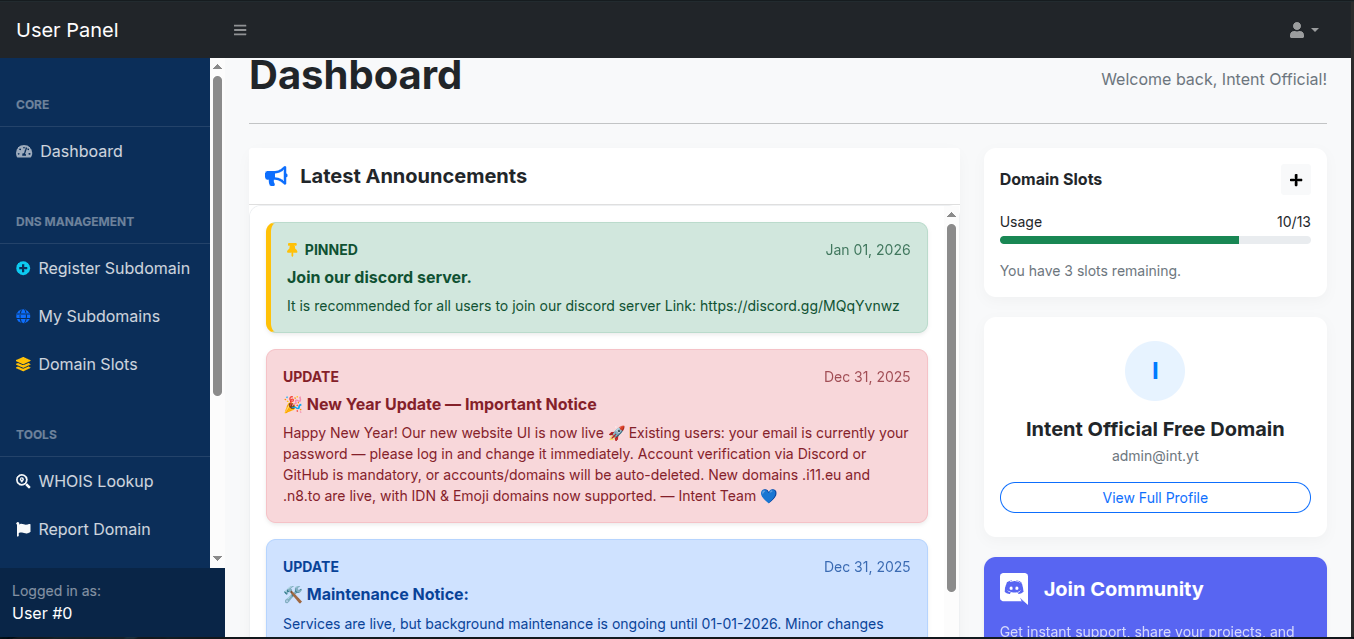Open View Full Profile
Image resolution: width=1354 pixels, height=639 pixels.
1155,498
